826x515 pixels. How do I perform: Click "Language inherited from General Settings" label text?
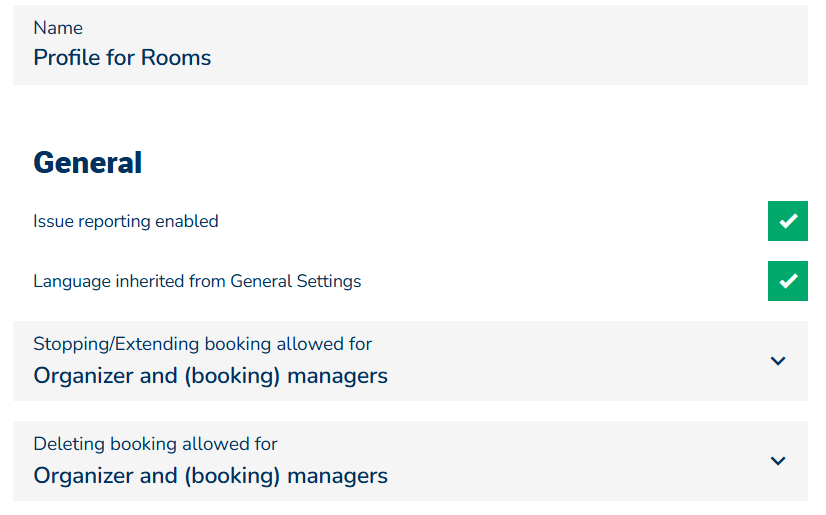[x=197, y=281]
